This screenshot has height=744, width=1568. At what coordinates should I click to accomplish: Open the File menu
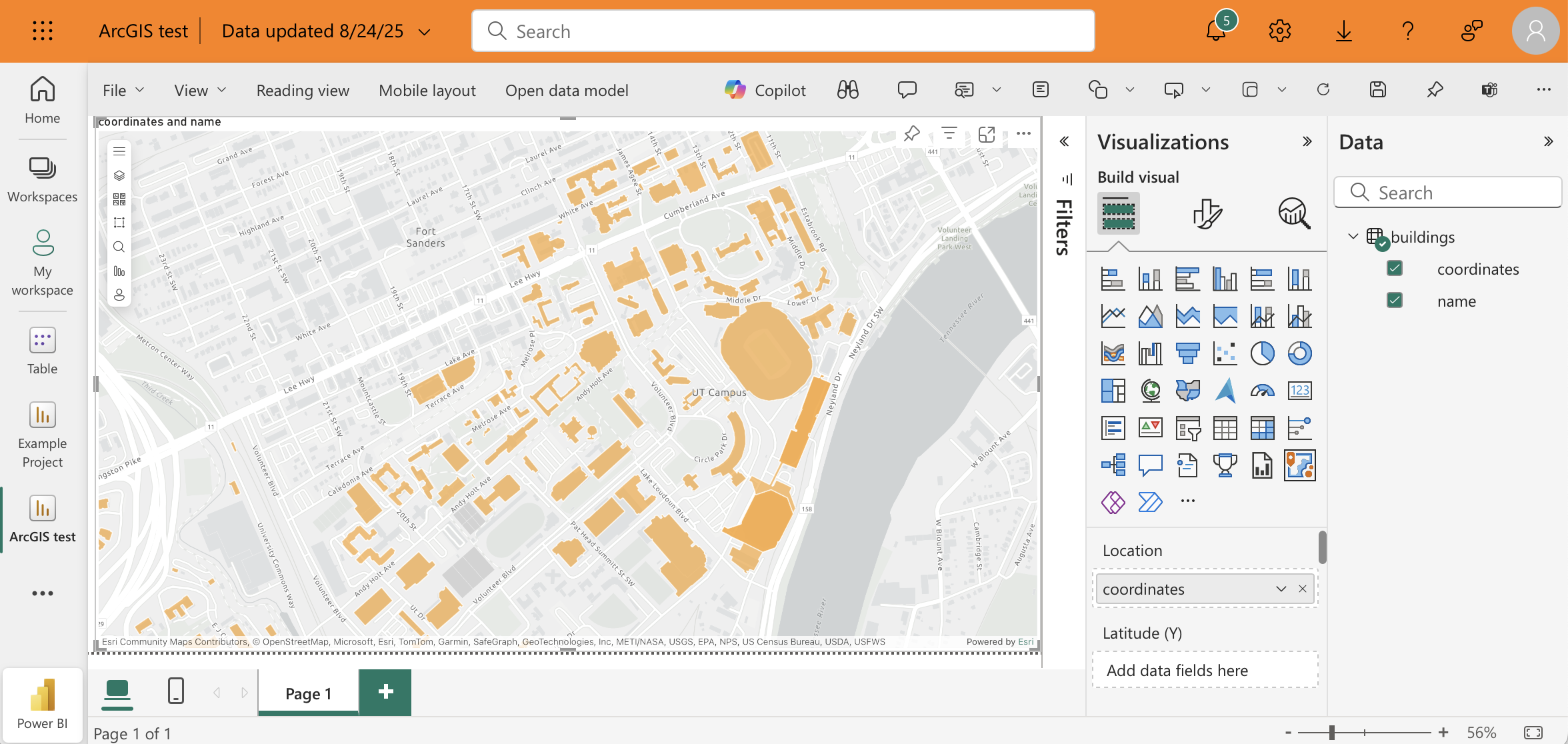pyautogui.click(x=123, y=90)
